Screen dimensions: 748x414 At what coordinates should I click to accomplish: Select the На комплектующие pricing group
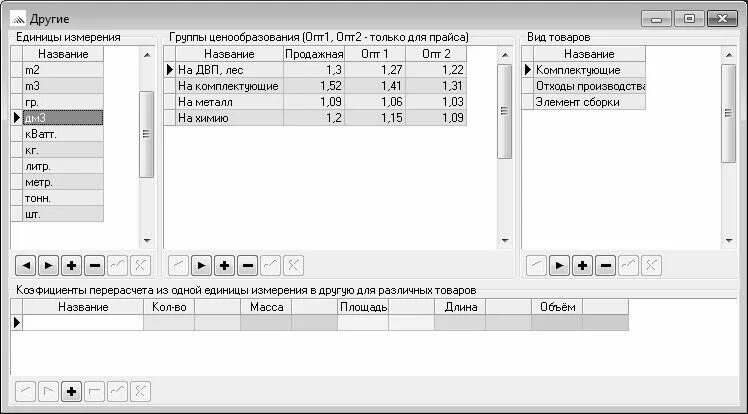click(229, 86)
